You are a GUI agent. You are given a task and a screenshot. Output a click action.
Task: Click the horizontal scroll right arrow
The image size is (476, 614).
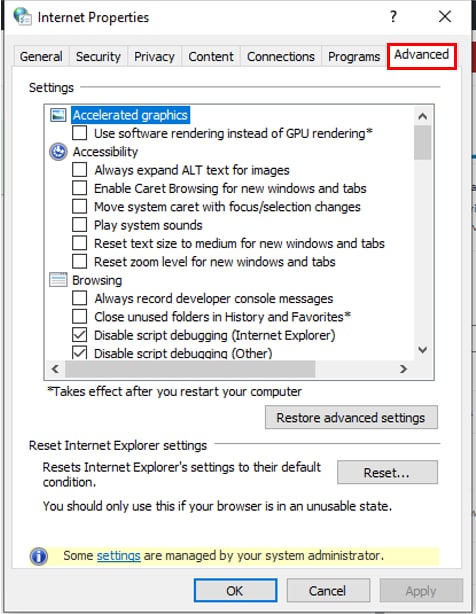(403, 369)
